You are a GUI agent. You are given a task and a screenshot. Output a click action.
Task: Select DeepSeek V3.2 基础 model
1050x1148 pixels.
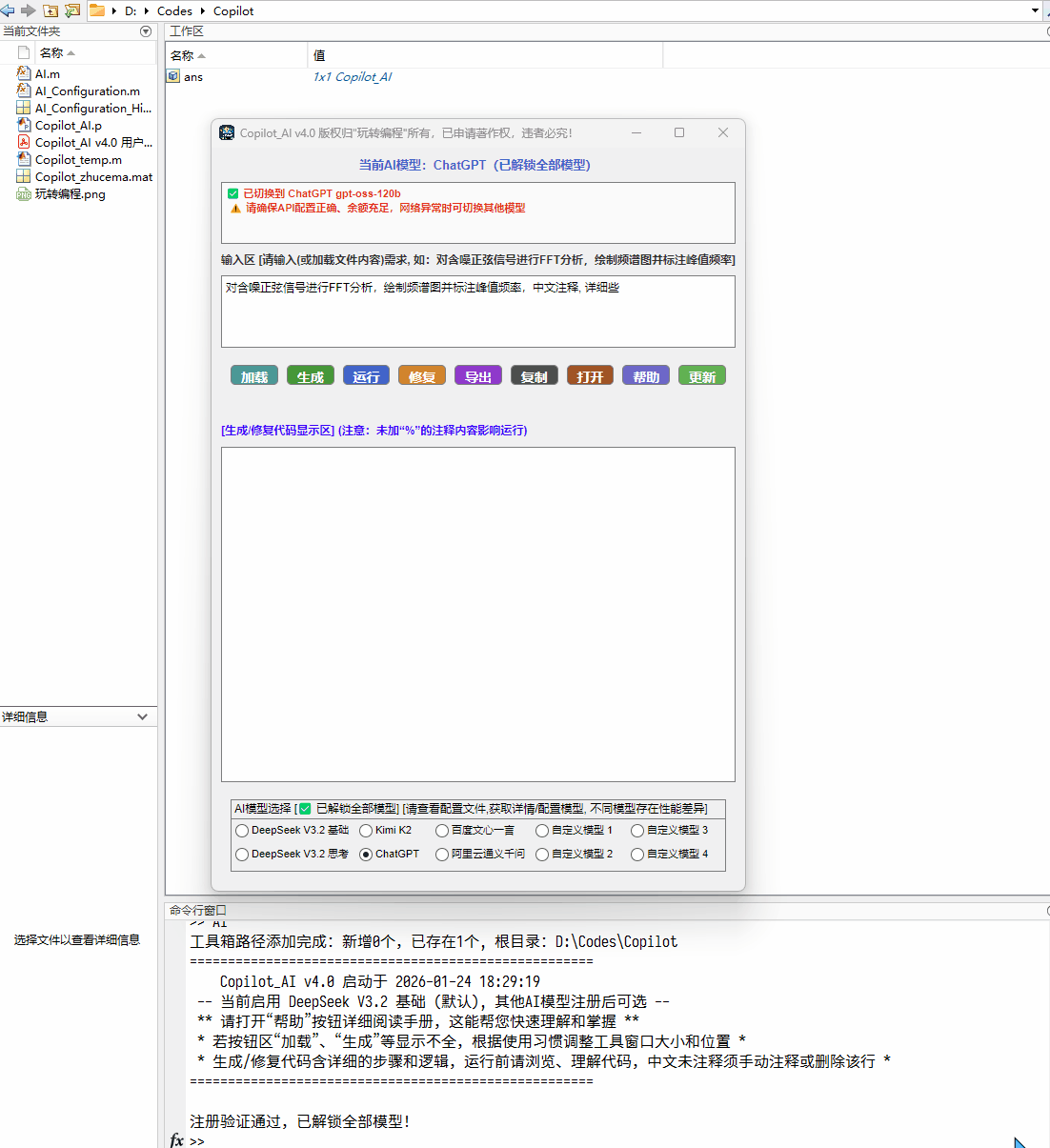pos(242,831)
